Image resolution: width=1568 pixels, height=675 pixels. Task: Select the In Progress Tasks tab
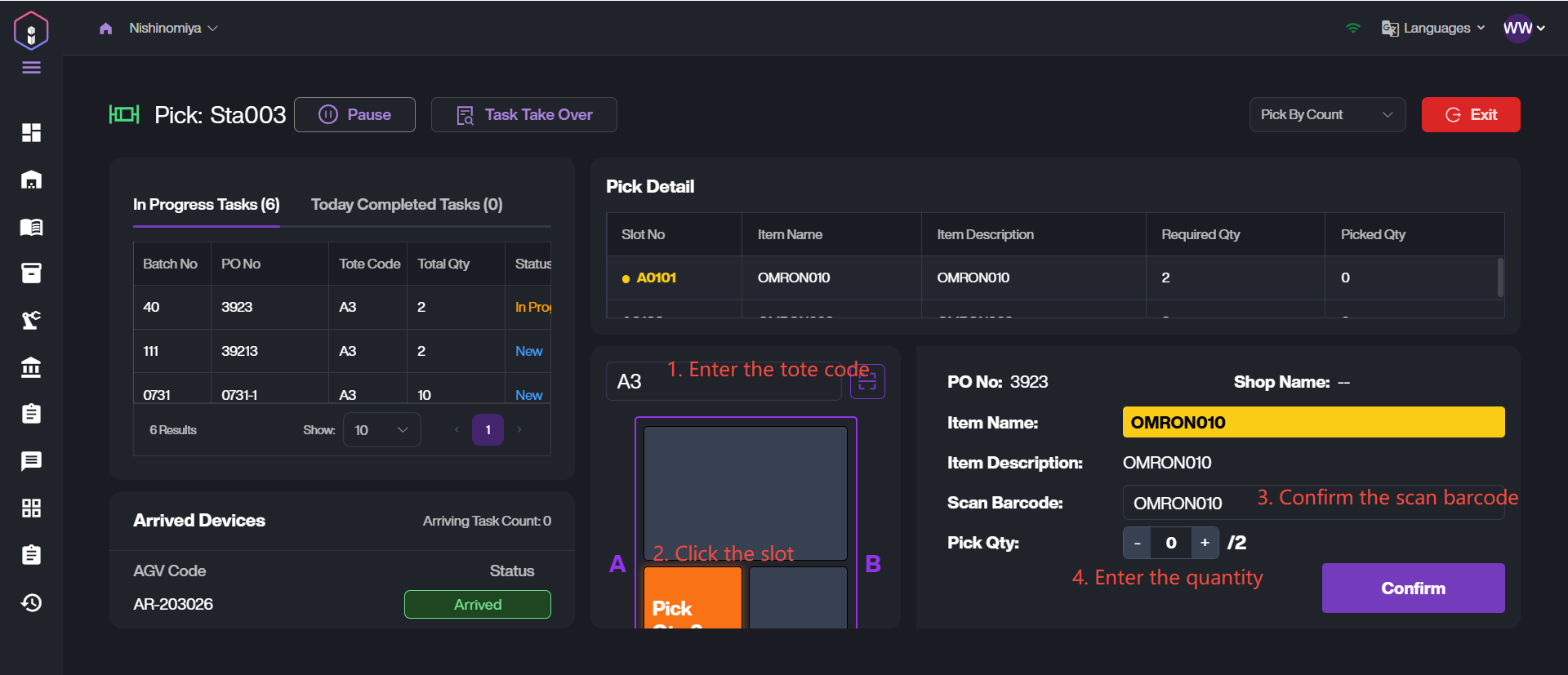(x=206, y=205)
